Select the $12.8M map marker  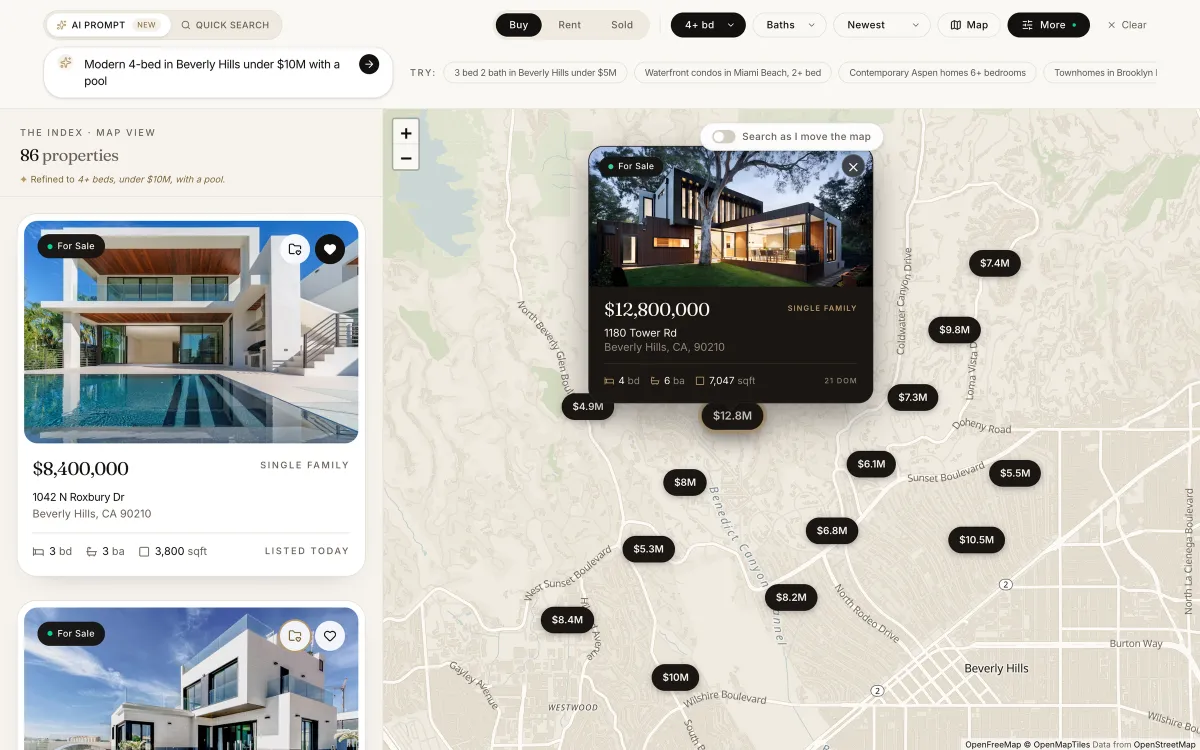[x=732, y=416]
